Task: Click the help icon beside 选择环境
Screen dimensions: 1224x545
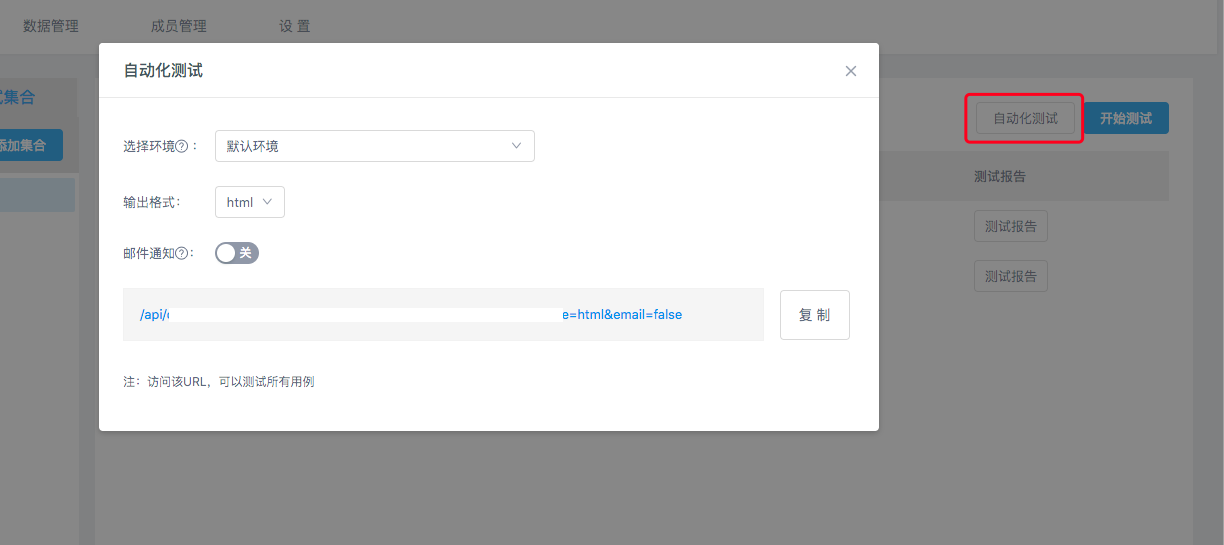Action: pos(182,147)
